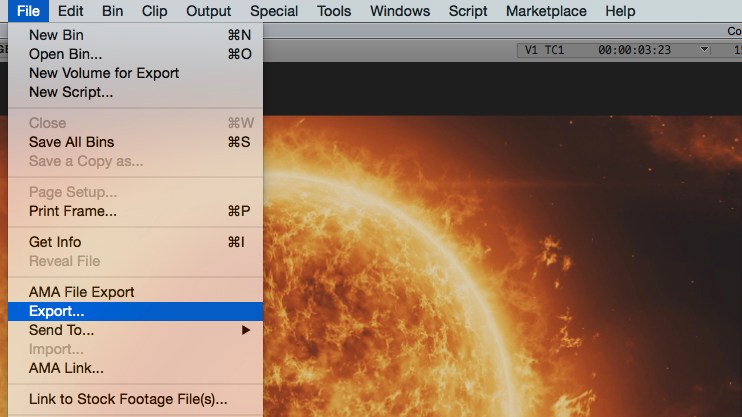742x417 pixels.
Task: Click the highlighted Export... item
Action: pos(135,311)
